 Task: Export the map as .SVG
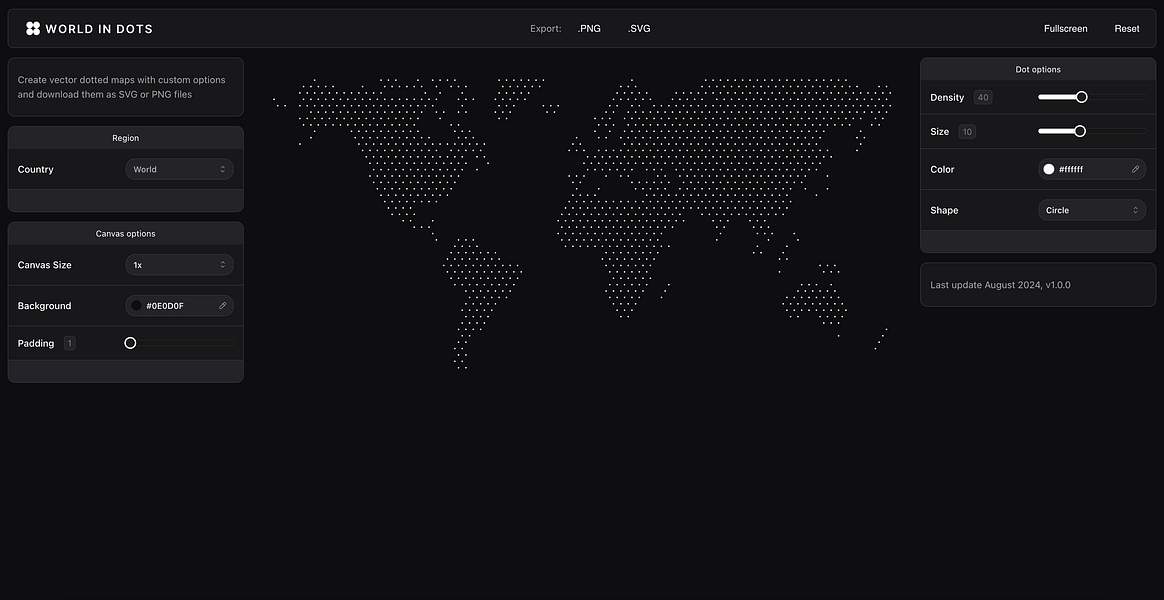click(x=639, y=28)
